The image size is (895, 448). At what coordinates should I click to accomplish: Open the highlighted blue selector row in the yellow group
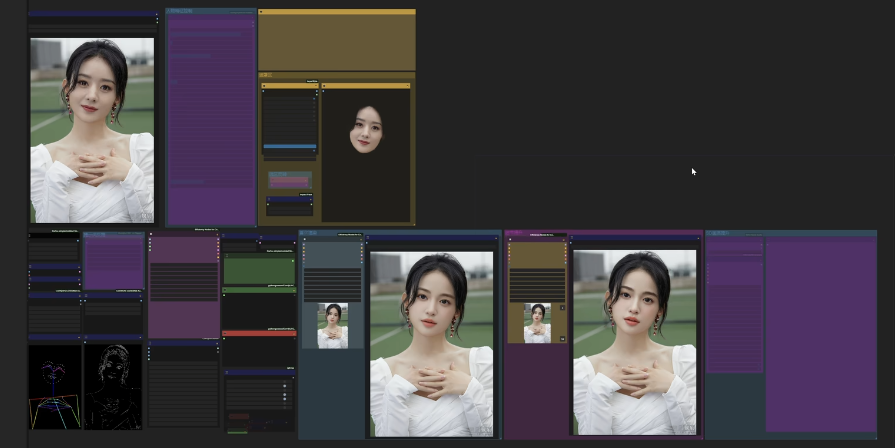290,147
